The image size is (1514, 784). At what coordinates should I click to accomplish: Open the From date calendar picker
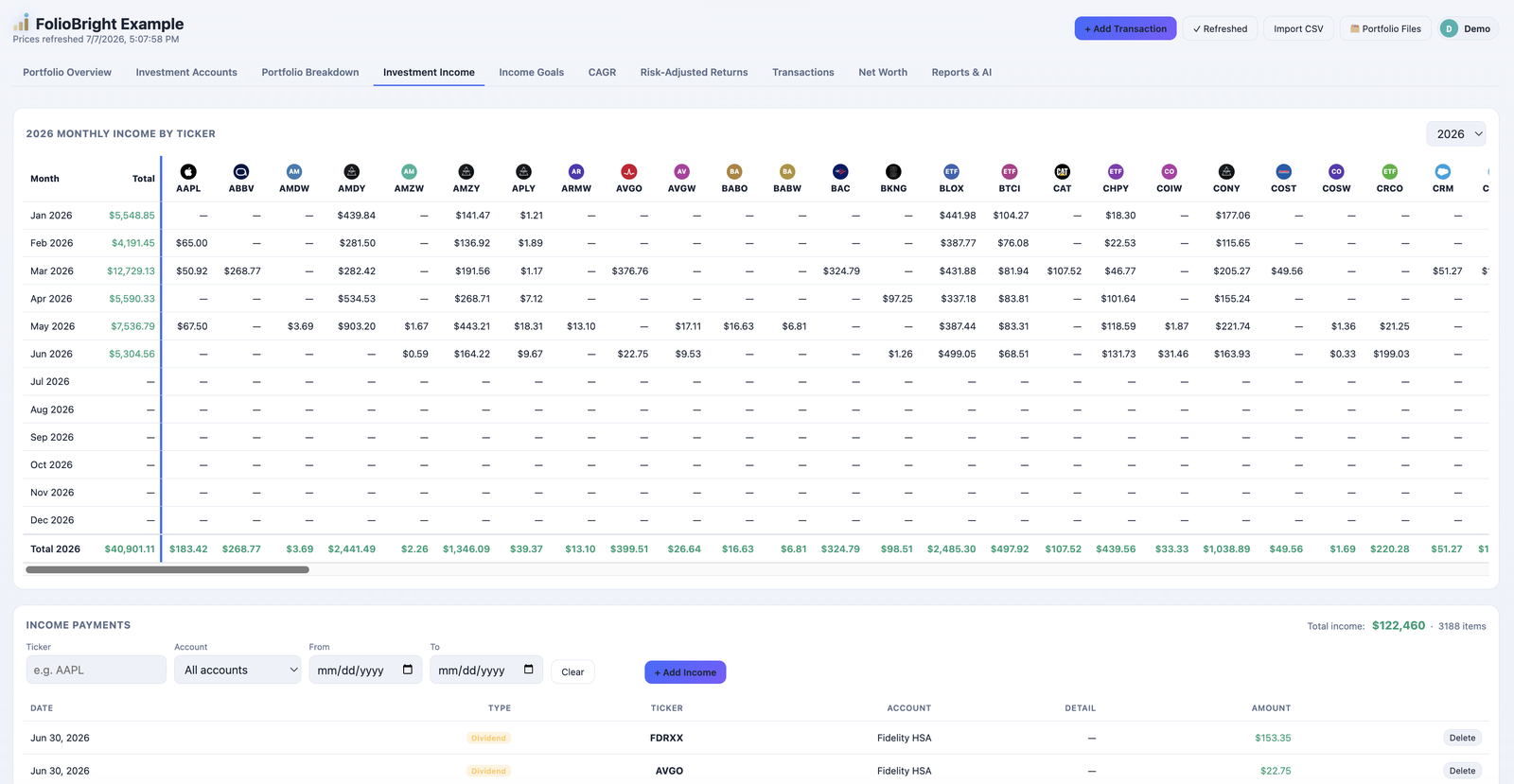click(408, 670)
